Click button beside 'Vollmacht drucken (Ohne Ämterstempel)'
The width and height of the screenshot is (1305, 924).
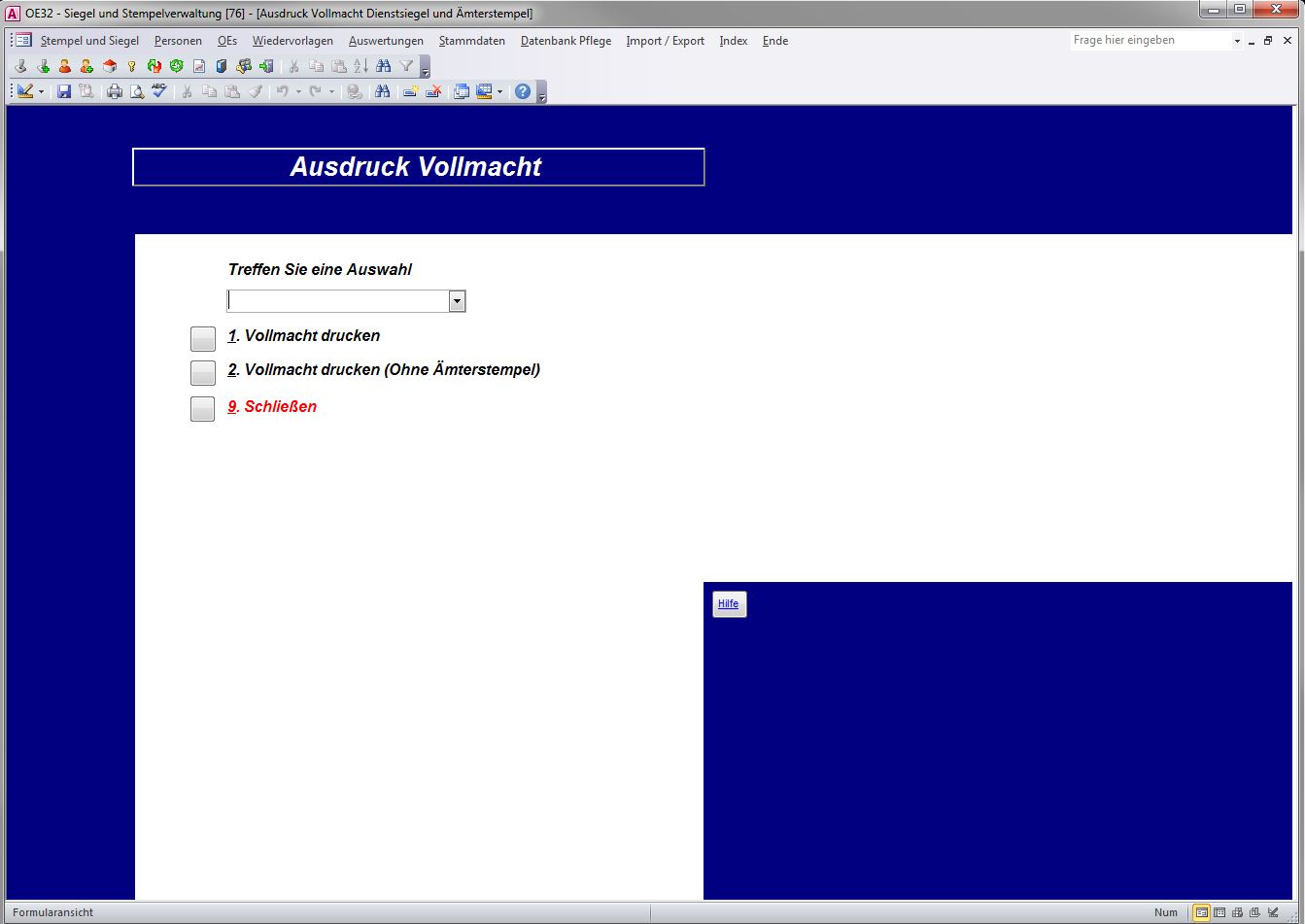pos(203,372)
